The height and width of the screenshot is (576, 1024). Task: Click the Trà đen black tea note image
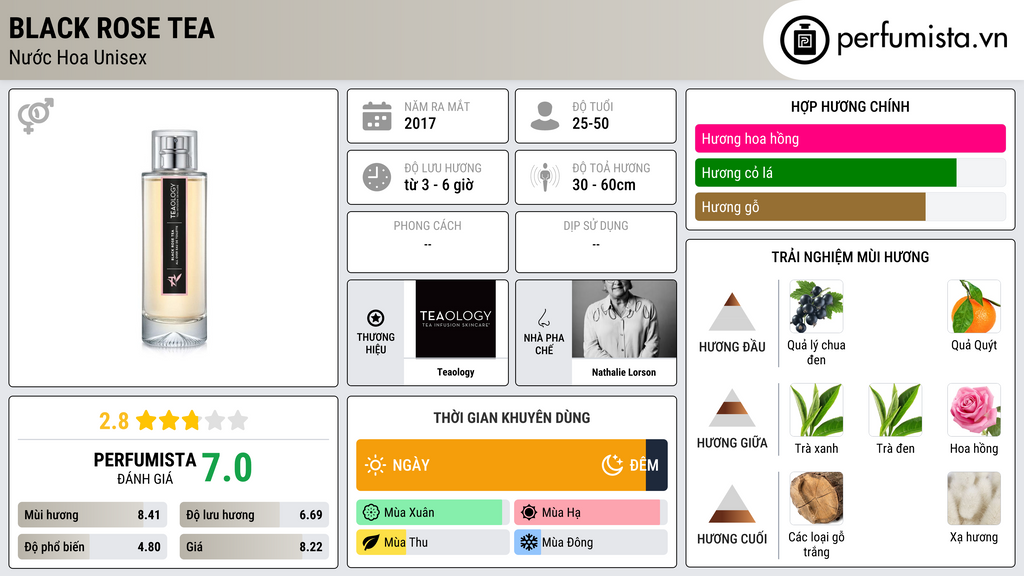[x=895, y=409]
